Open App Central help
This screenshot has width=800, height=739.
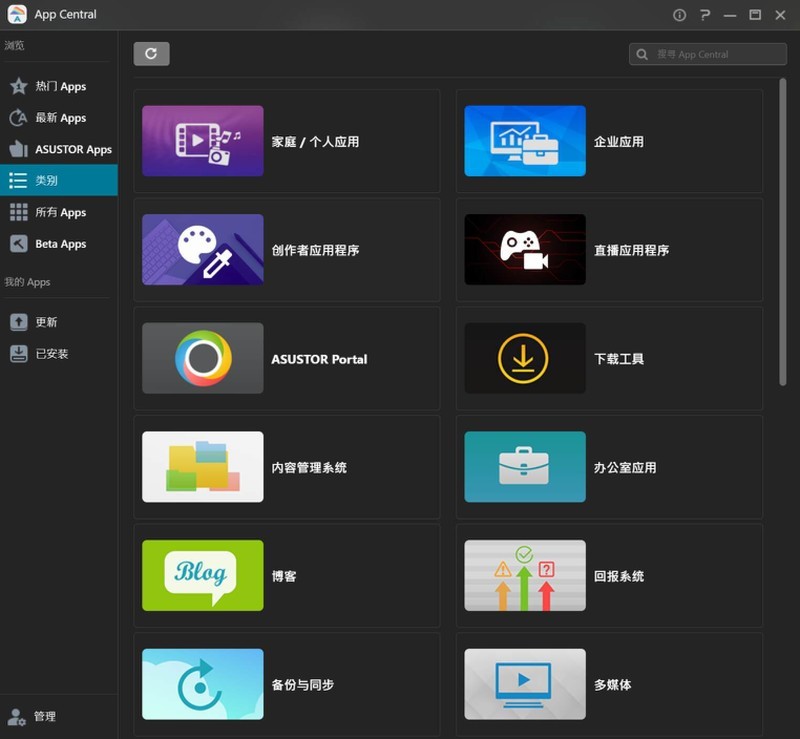click(704, 15)
